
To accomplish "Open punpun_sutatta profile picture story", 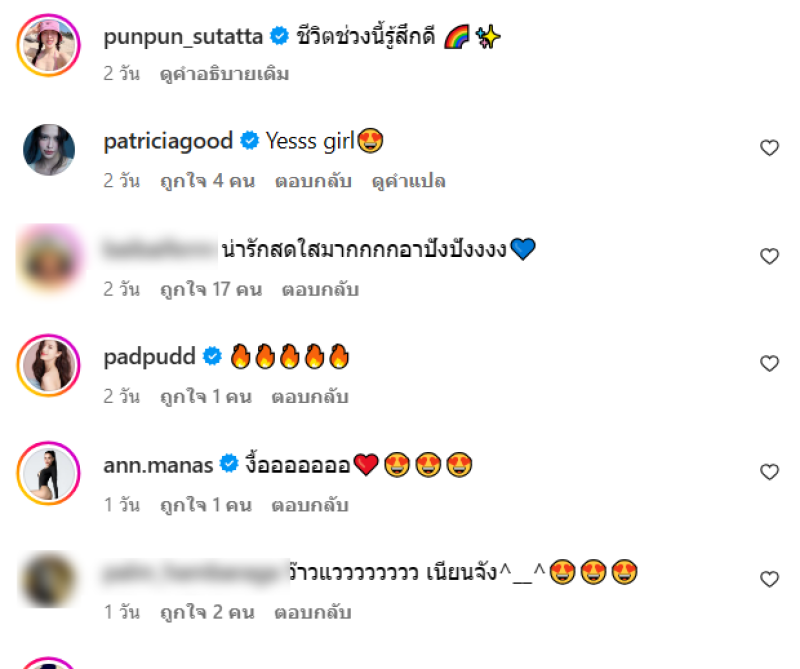I will click(x=48, y=45).
